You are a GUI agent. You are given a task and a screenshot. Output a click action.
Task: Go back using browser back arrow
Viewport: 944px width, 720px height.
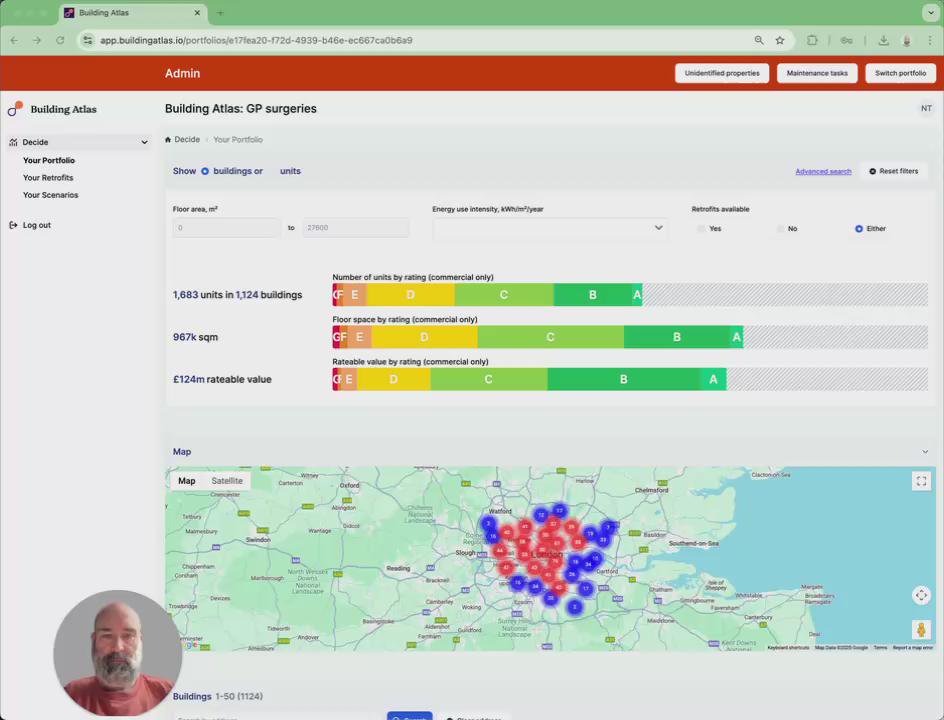(14, 40)
